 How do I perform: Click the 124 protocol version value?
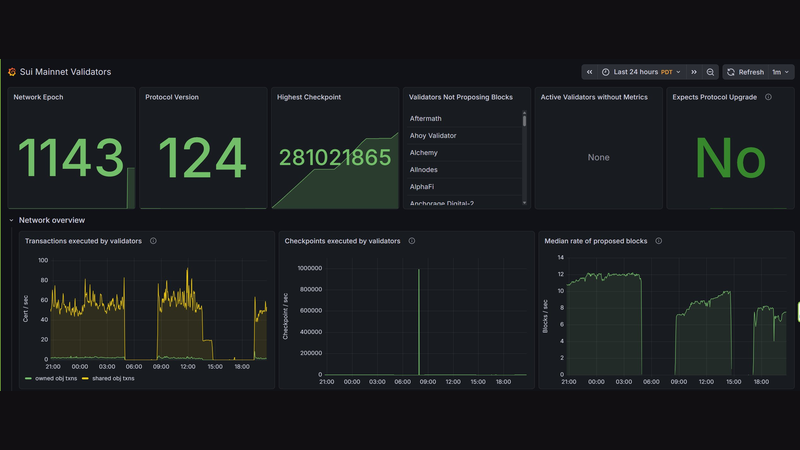(202, 158)
